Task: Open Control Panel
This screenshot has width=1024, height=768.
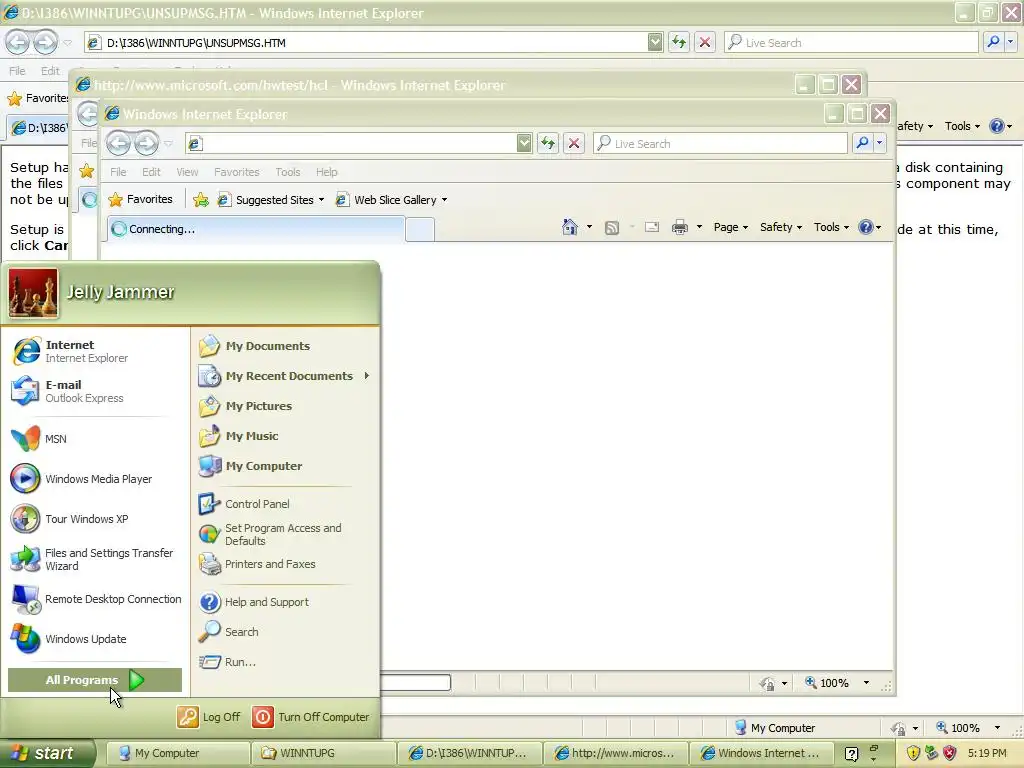Action: [285, 504]
